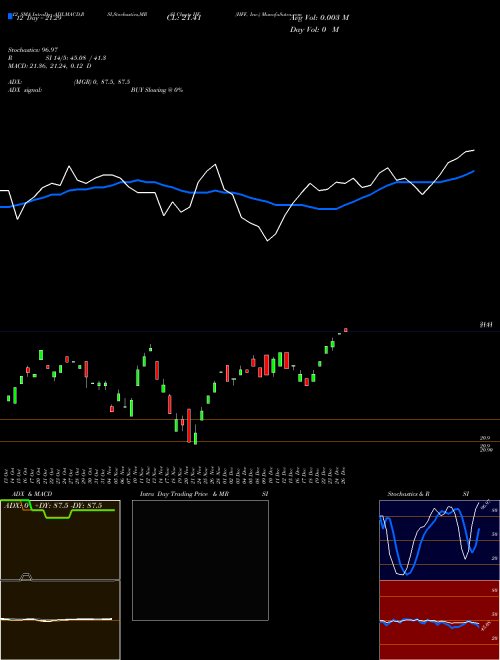Image resolution: width=500 pixels, height=660 pixels.
Task: Click inside the empty Intra Day chart box
Action: [200, 560]
